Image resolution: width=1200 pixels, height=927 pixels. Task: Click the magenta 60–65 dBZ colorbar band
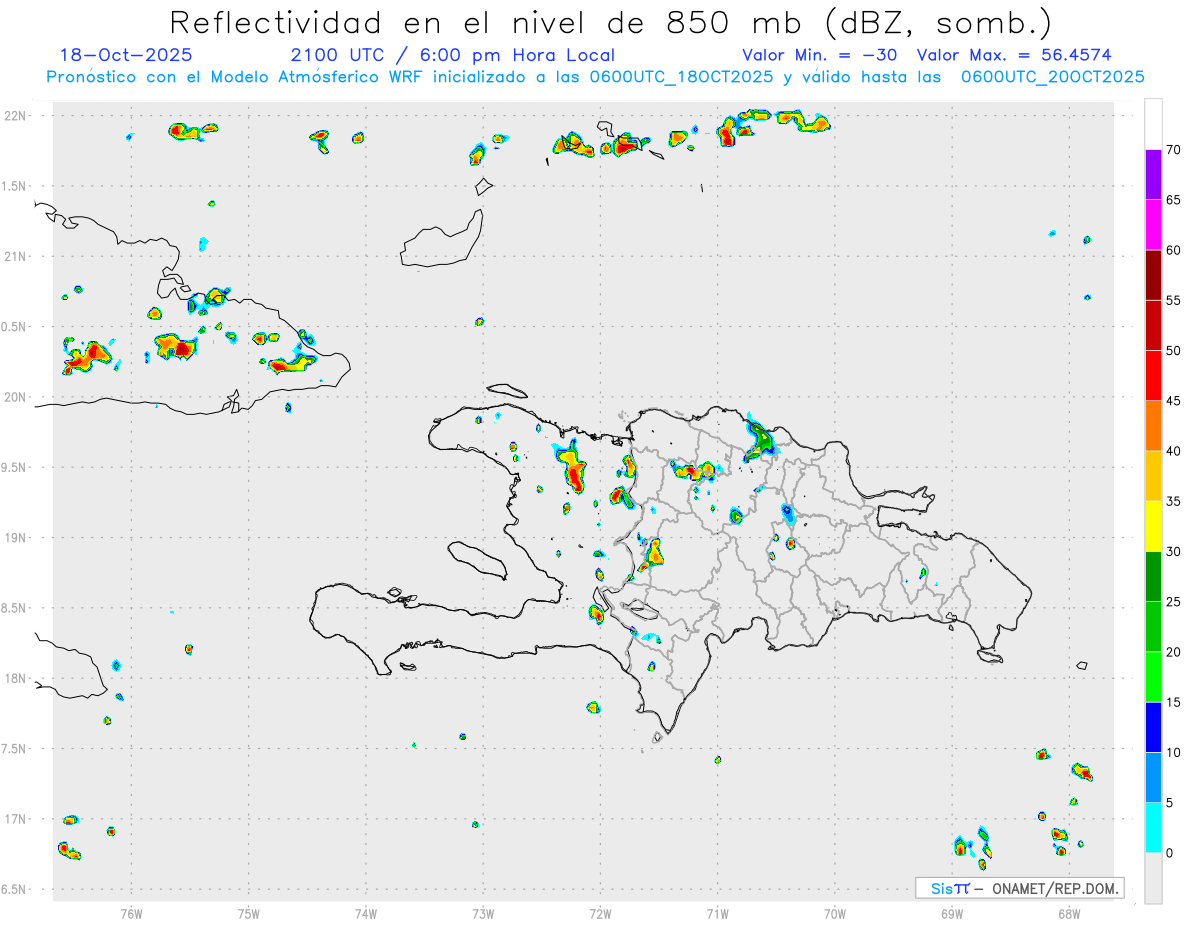tap(1153, 225)
